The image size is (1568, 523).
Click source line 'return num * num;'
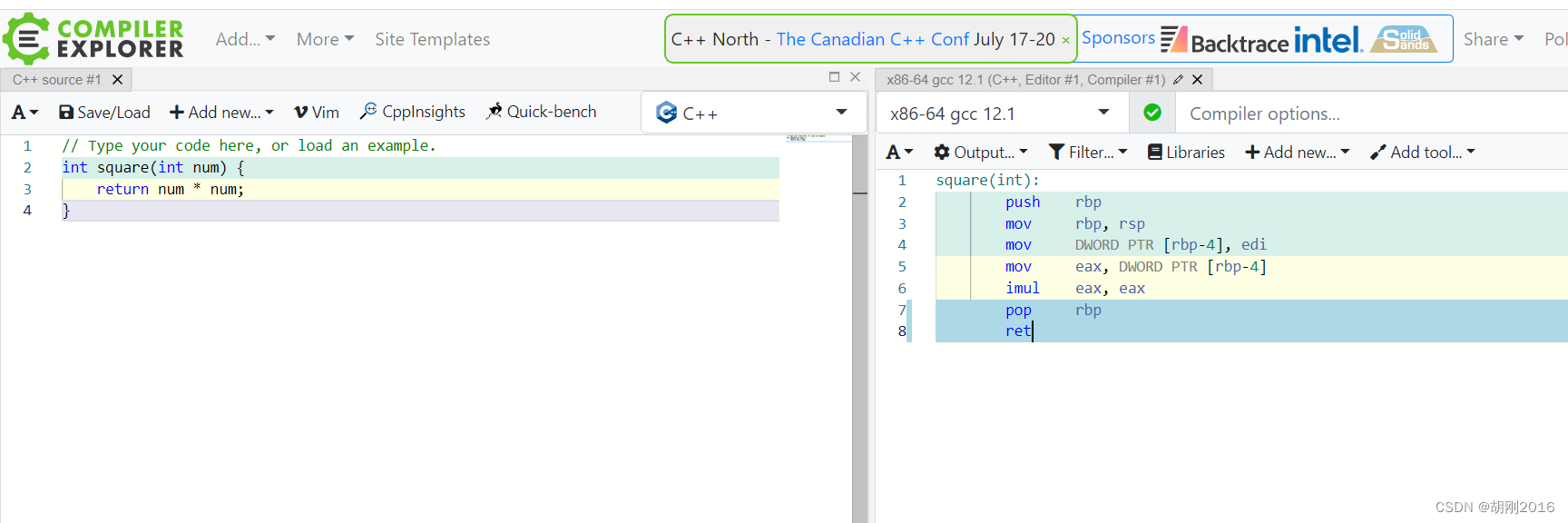tap(171, 189)
